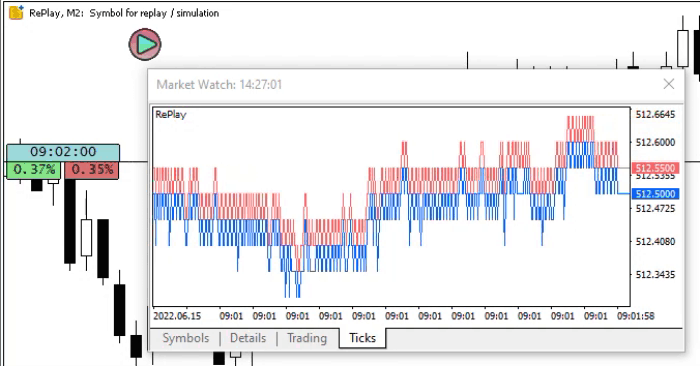Click the red 0.35% indicator
Screen dimensions: 700x366
click(x=92, y=170)
